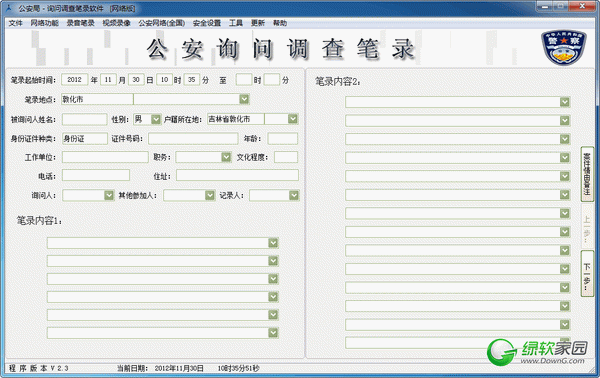Click the day field showing 30

point(136,80)
